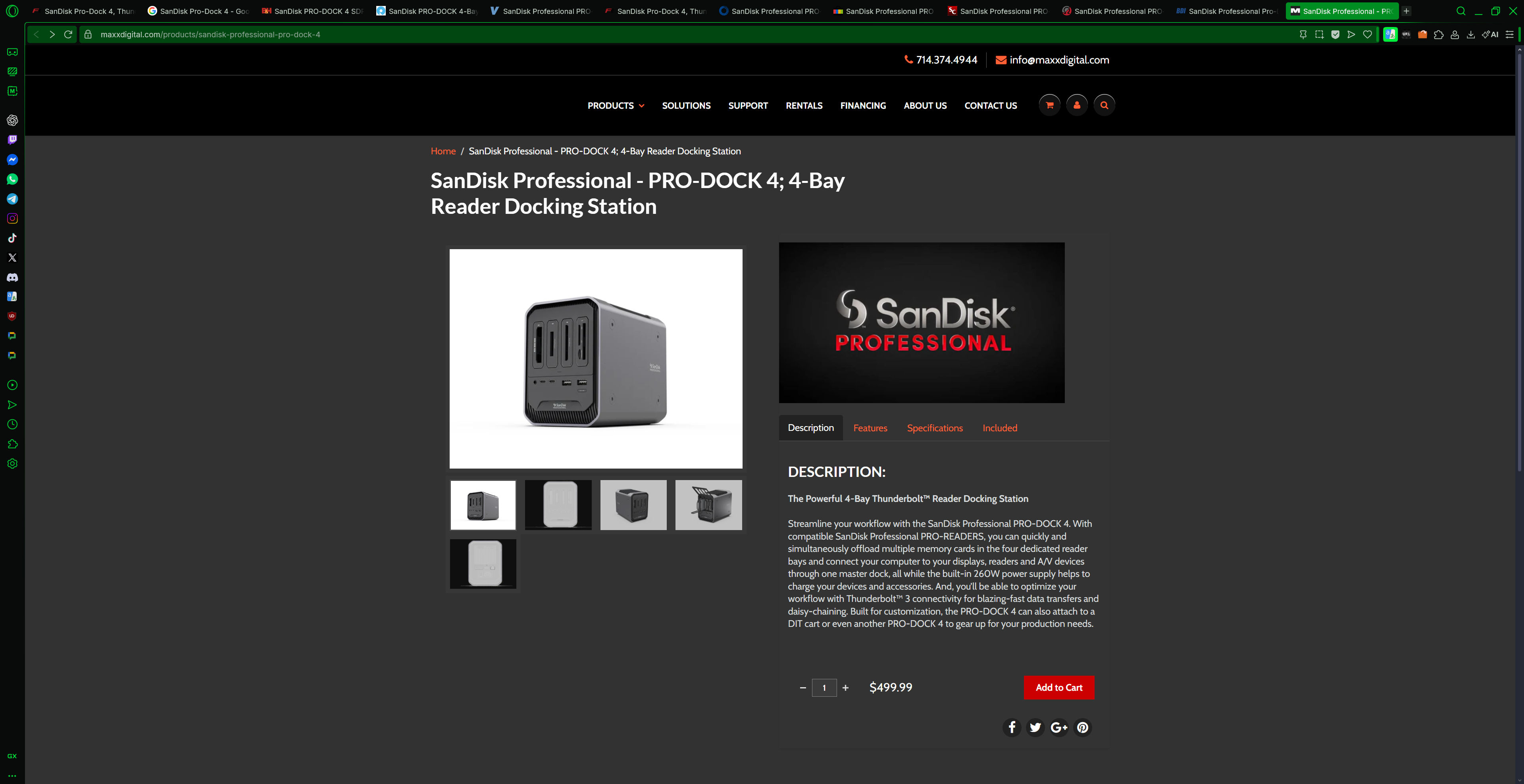Decrease quantity with the minus button

(x=803, y=688)
